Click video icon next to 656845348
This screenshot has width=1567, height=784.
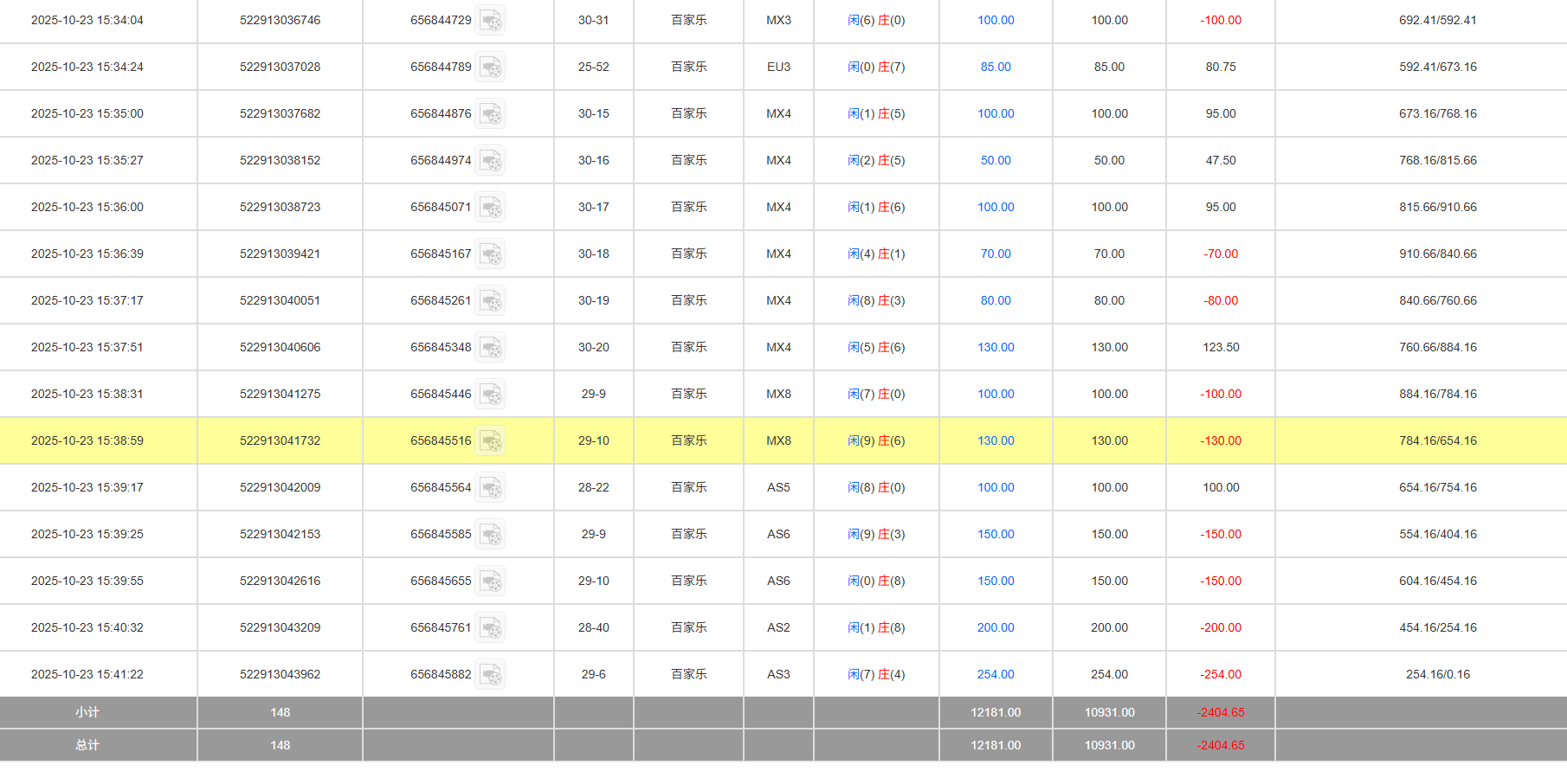pyautogui.click(x=490, y=347)
